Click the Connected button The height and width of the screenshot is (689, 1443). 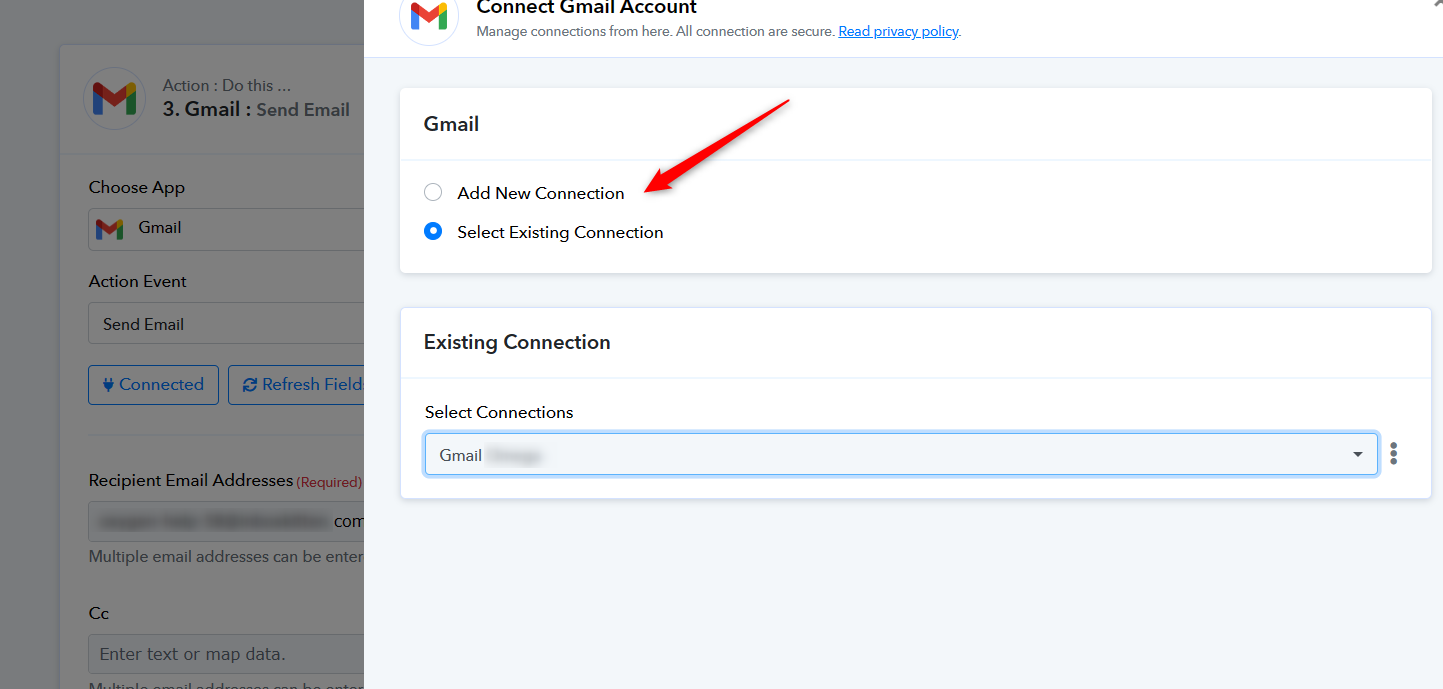(153, 385)
